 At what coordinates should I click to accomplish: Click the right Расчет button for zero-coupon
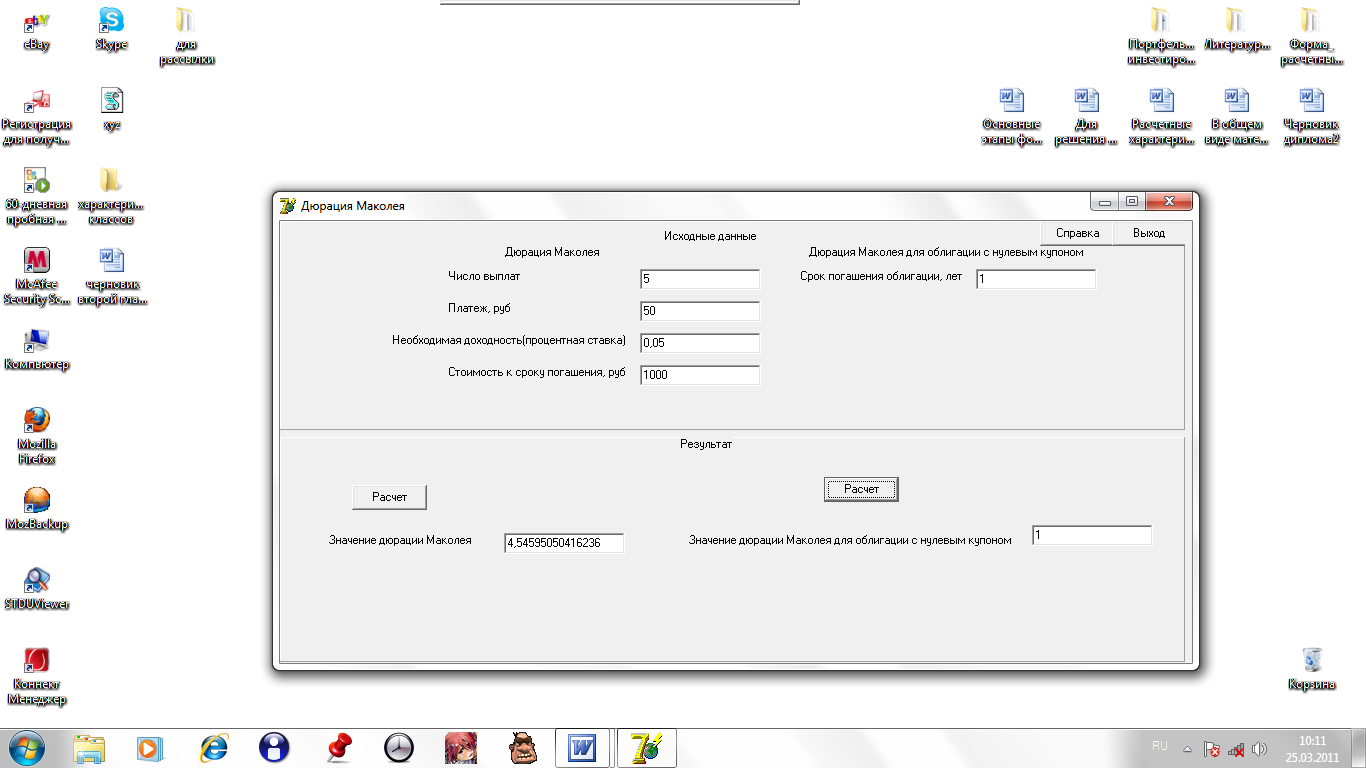click(861, 489)
